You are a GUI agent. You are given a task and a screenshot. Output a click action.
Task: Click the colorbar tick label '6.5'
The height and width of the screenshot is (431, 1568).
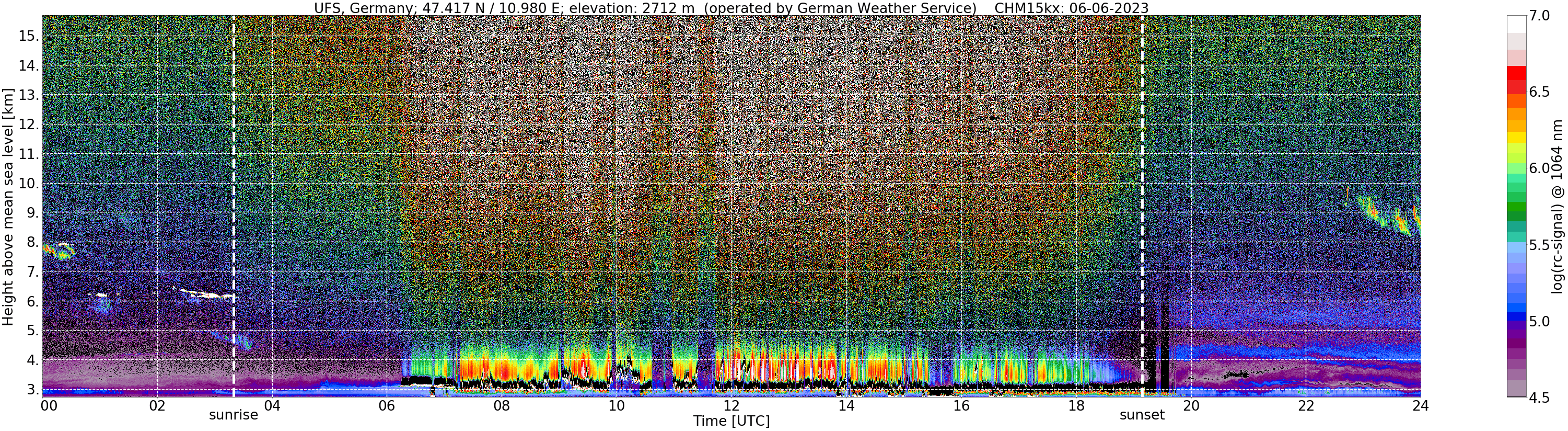1539,92
